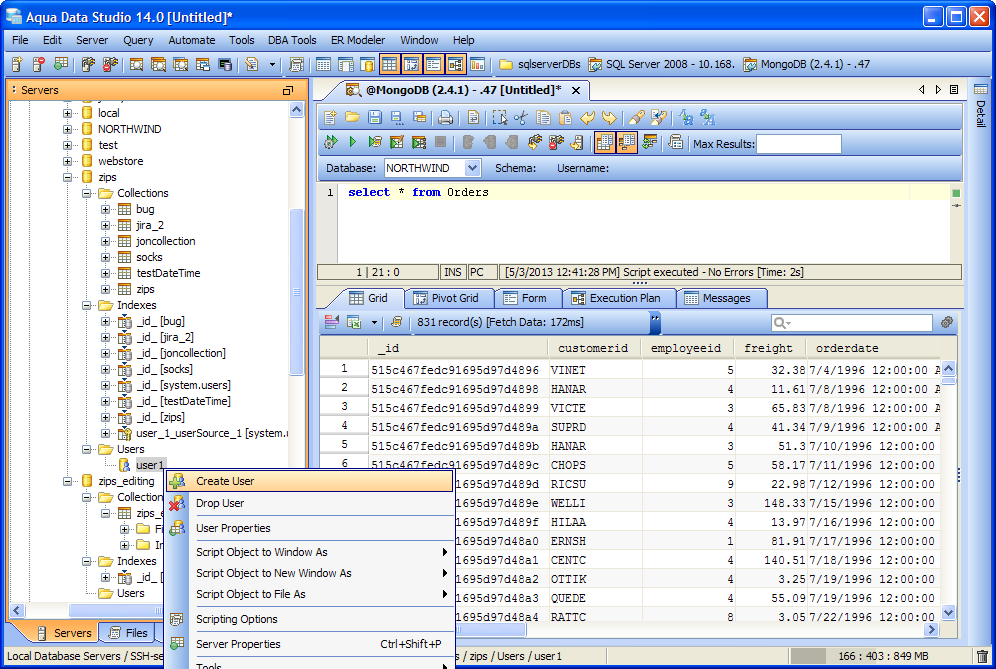
Task: Toggle the INS insert mode indicator
Action: [452, 272]
